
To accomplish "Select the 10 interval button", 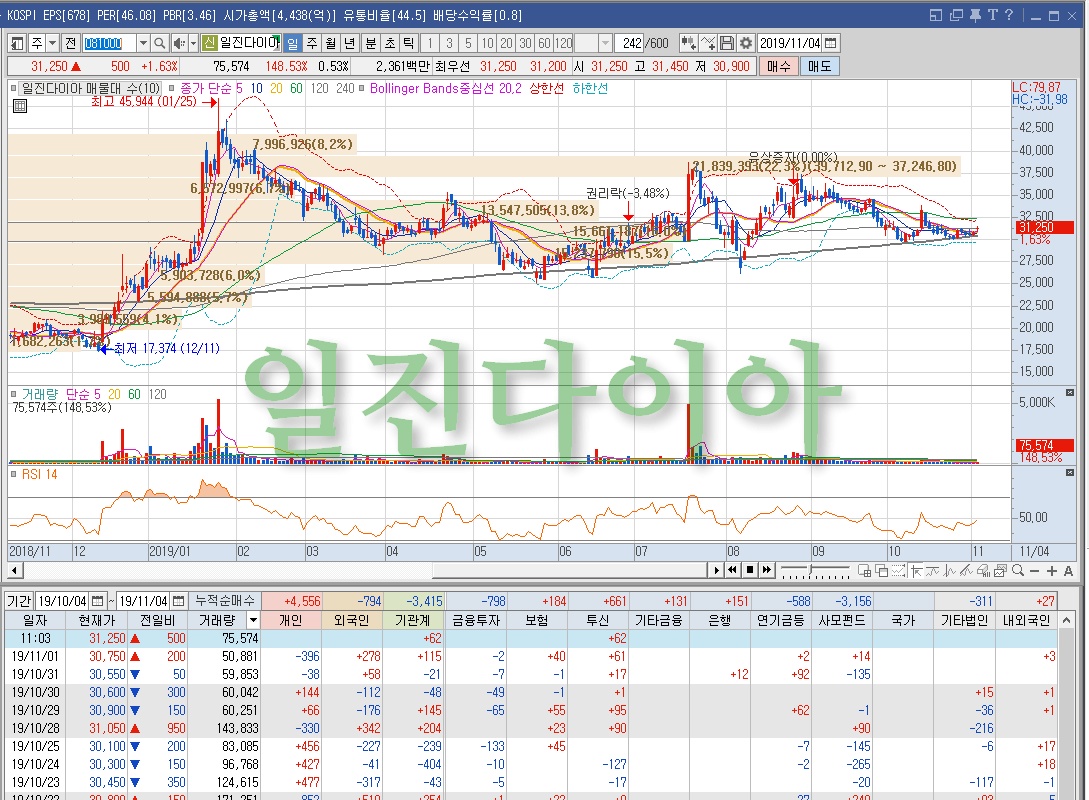I will point(488,43).
